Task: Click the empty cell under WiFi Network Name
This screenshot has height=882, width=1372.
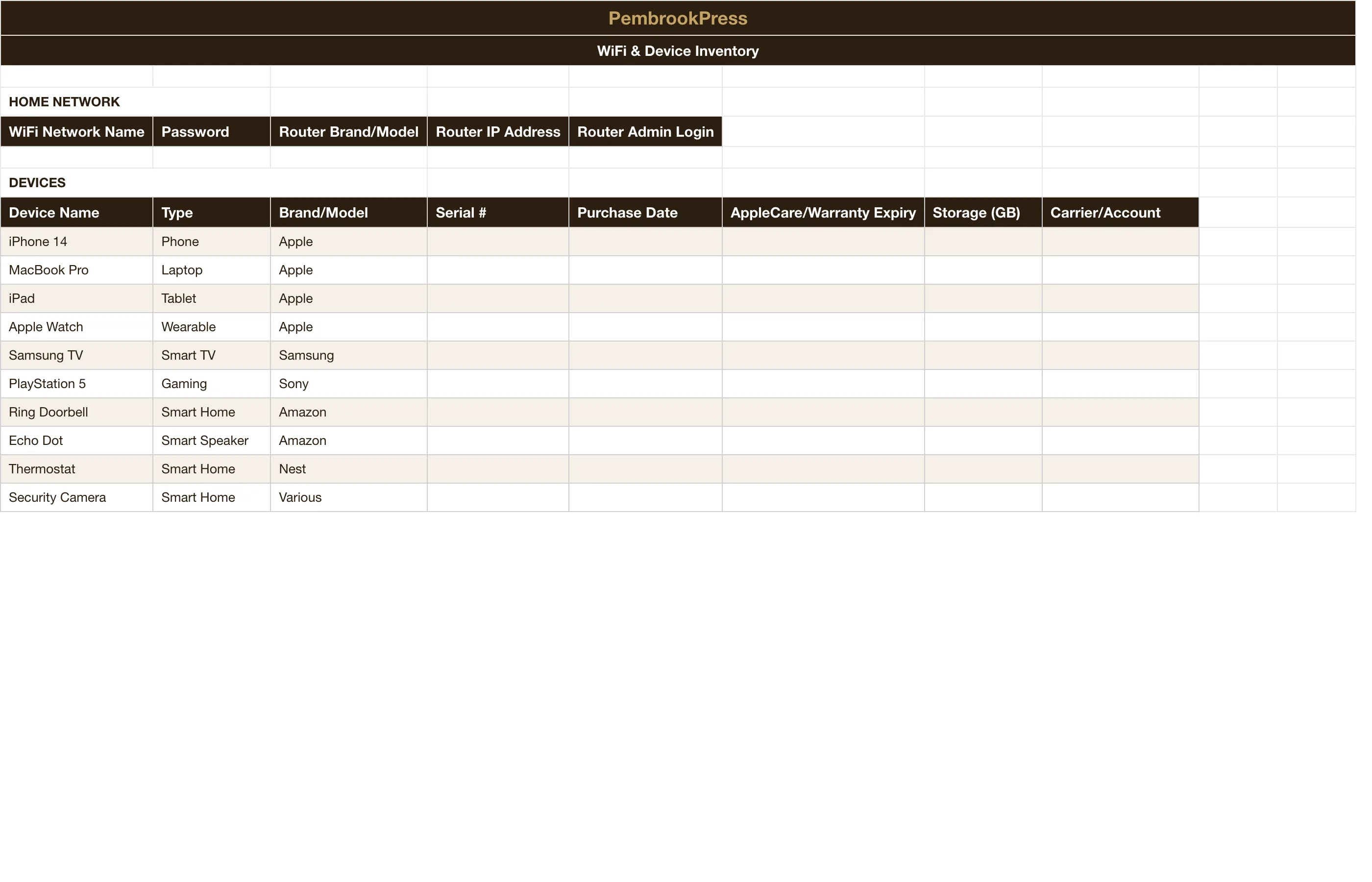Action: [77, 157]
